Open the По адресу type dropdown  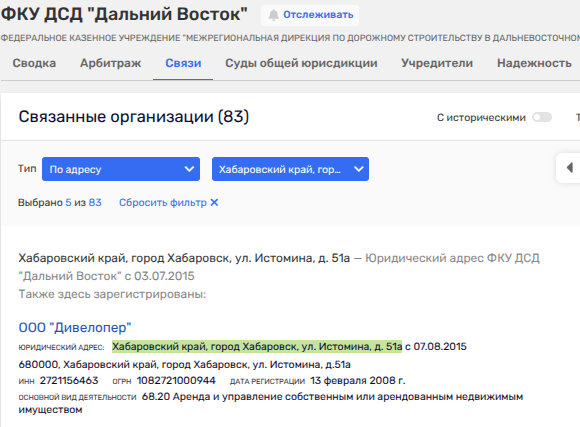tap(121, 169)
